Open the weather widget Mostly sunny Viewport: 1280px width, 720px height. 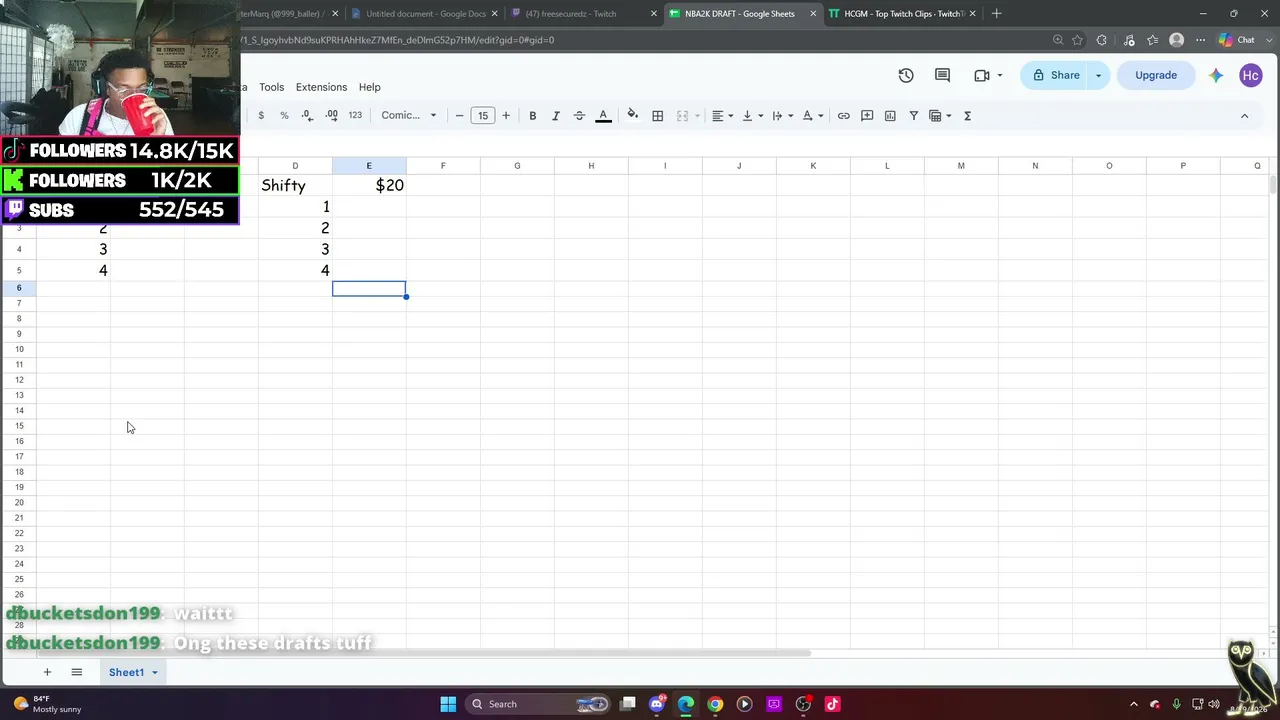(47, 704)
